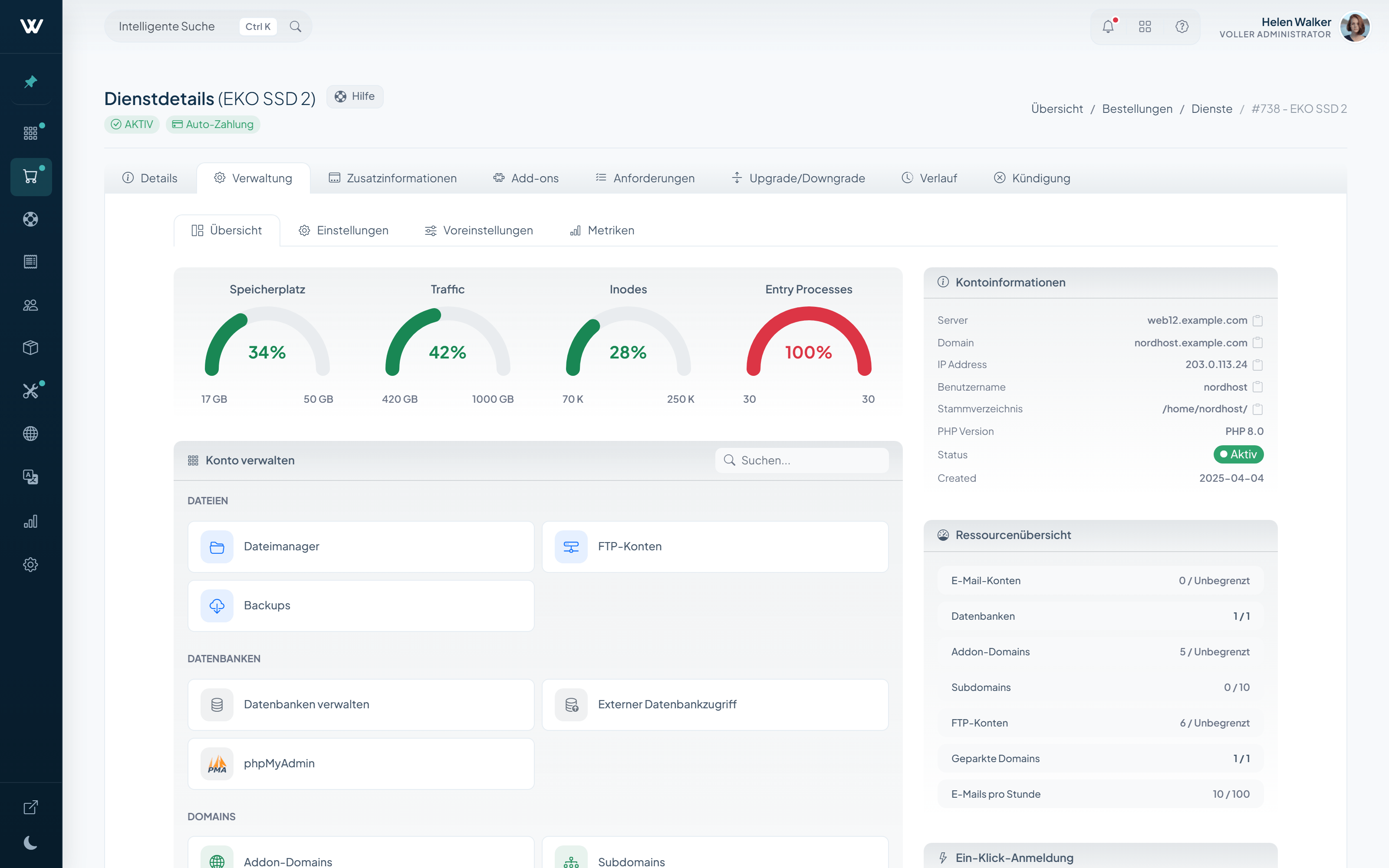This screenshot has height=868, width=1389.
Task: Switch to the Details tab
Action: [x=150, y=178]
